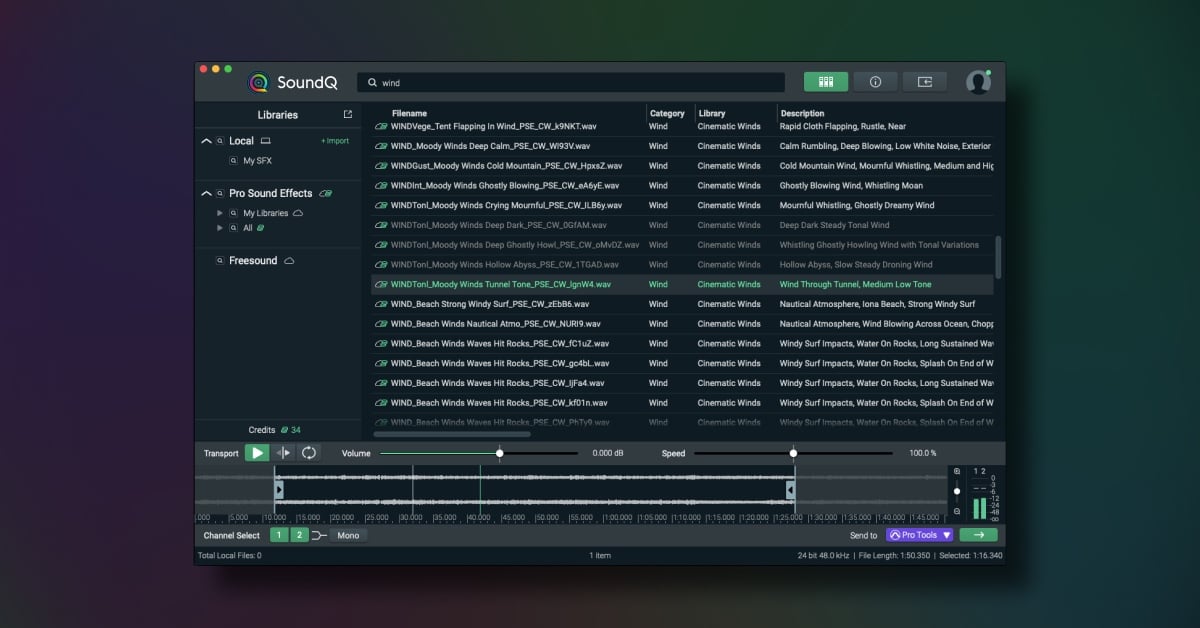Viewport: 1200px width, 628px height.
Task: Click the info icon in the top toolbar
Action: point(876,82)
